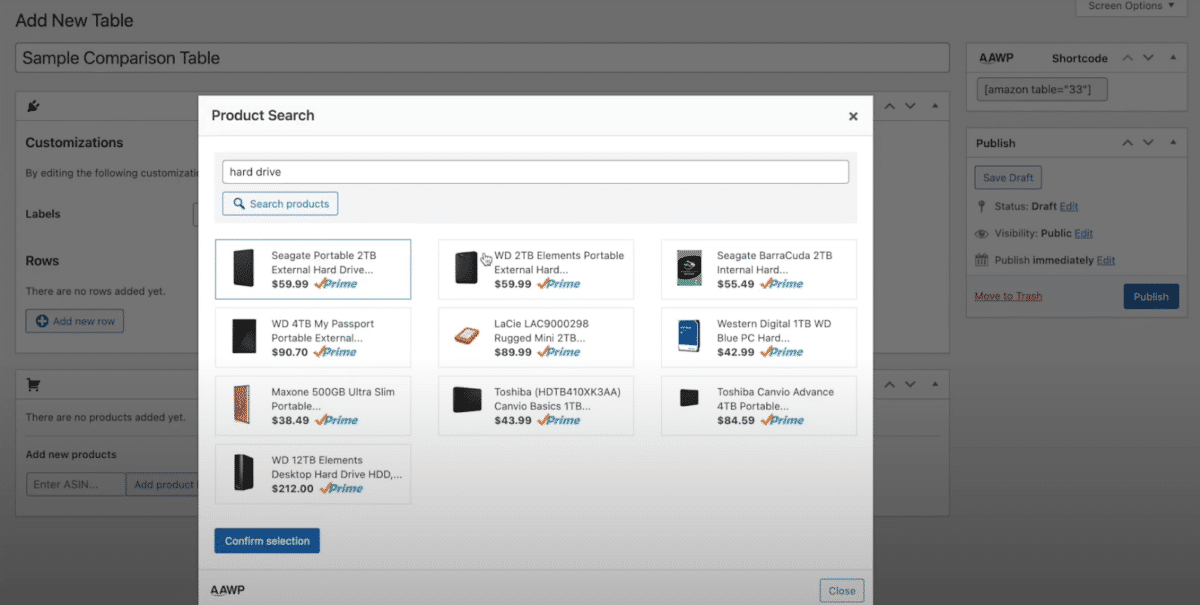Move the Shortcode box down

click(1148, 58)
